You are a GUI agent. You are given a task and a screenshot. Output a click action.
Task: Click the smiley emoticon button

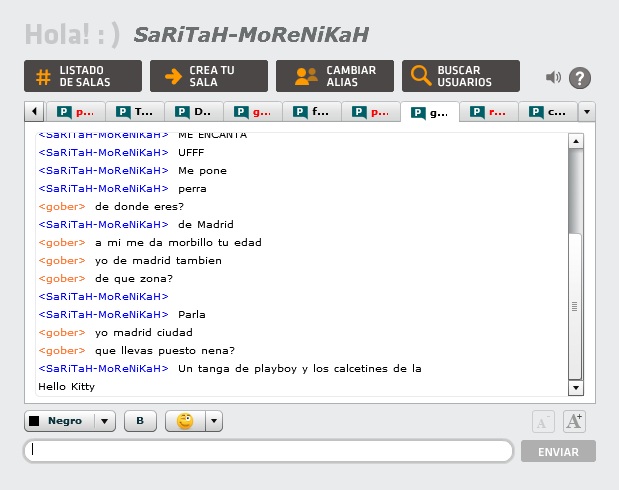185,421
